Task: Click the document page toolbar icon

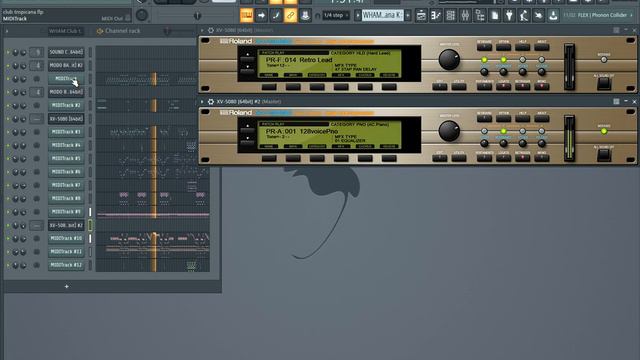Action: 495,16
